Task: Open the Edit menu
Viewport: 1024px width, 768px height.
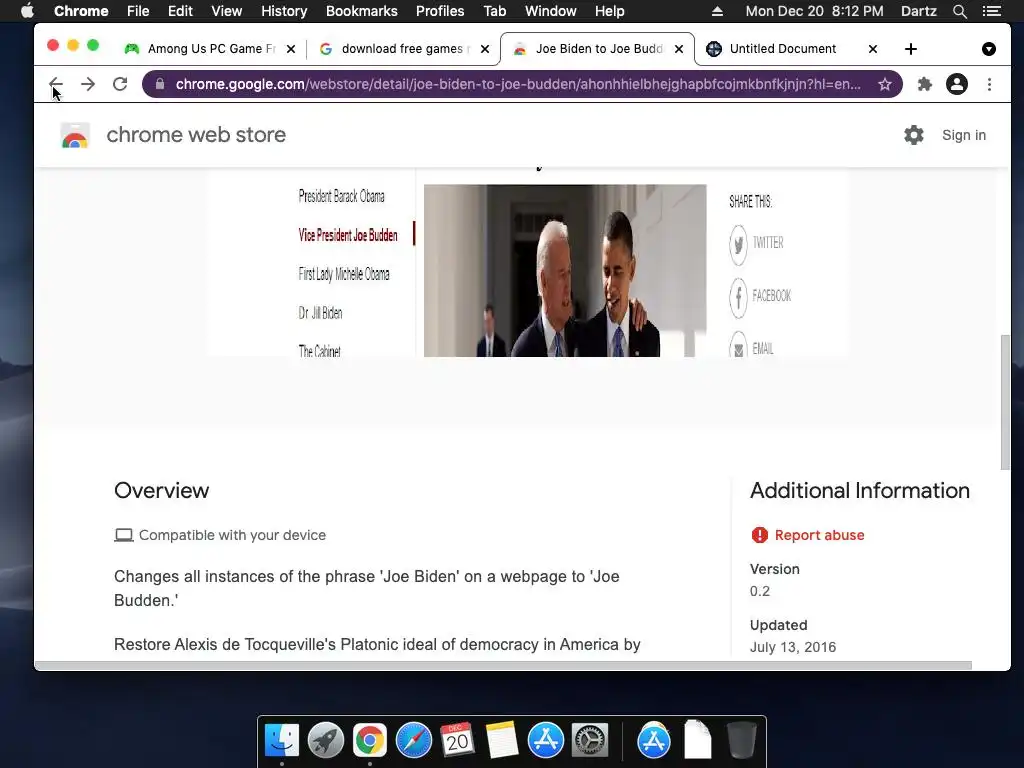Action: click(180, 11)
